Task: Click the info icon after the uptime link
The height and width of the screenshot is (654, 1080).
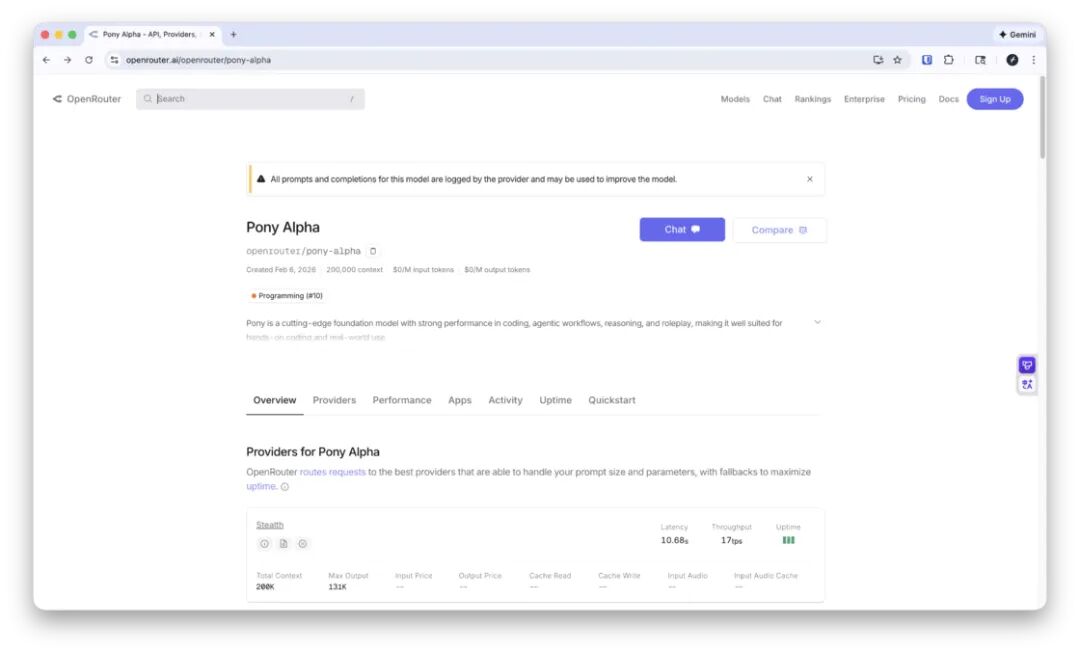Action: 284,487
